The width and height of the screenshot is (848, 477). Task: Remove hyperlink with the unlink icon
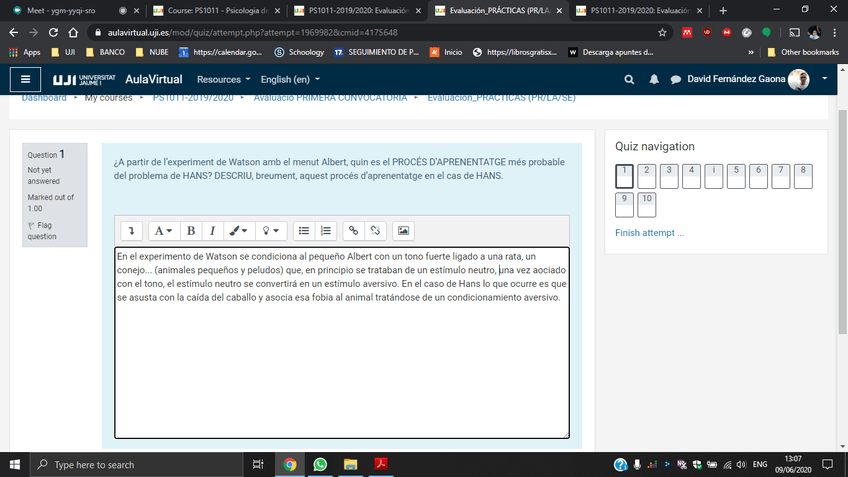click(375, 231)
